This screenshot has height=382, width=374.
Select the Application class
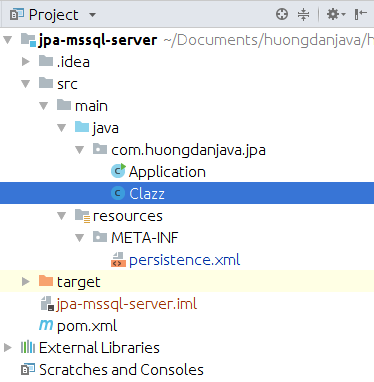(x=167, y=172)
